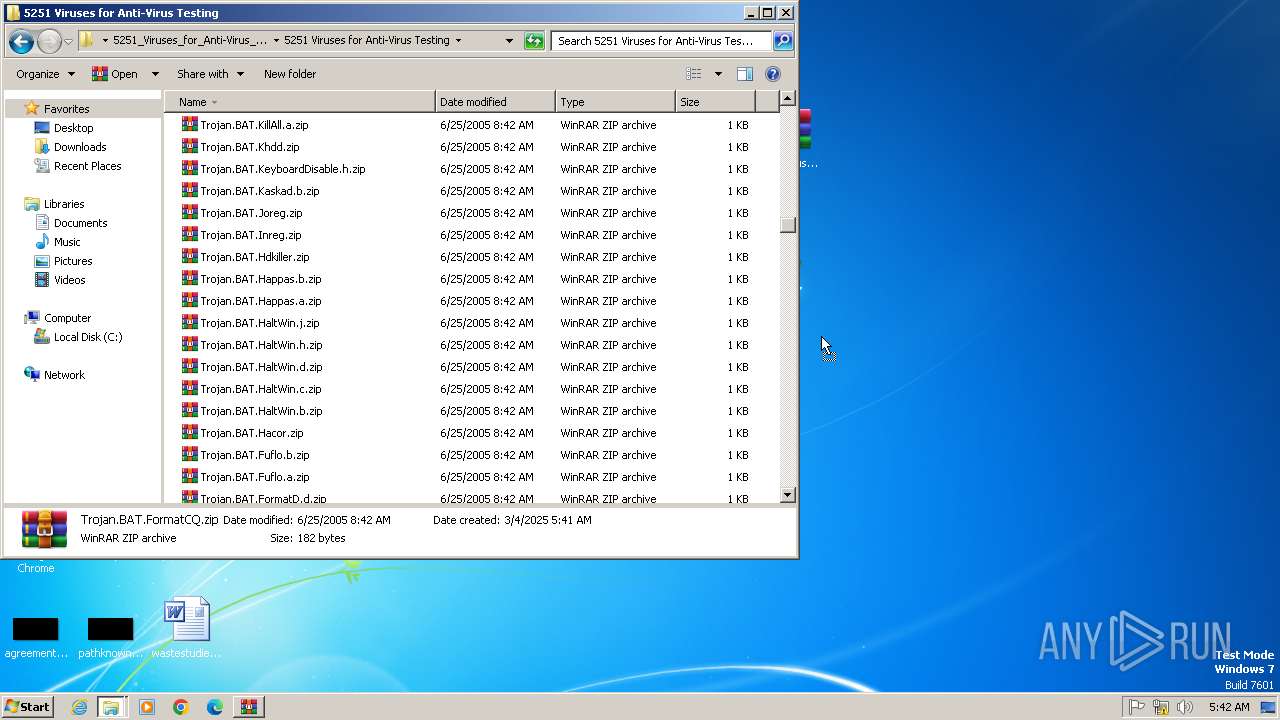Click the file list scroll down arrow

(x=787, y=495)
